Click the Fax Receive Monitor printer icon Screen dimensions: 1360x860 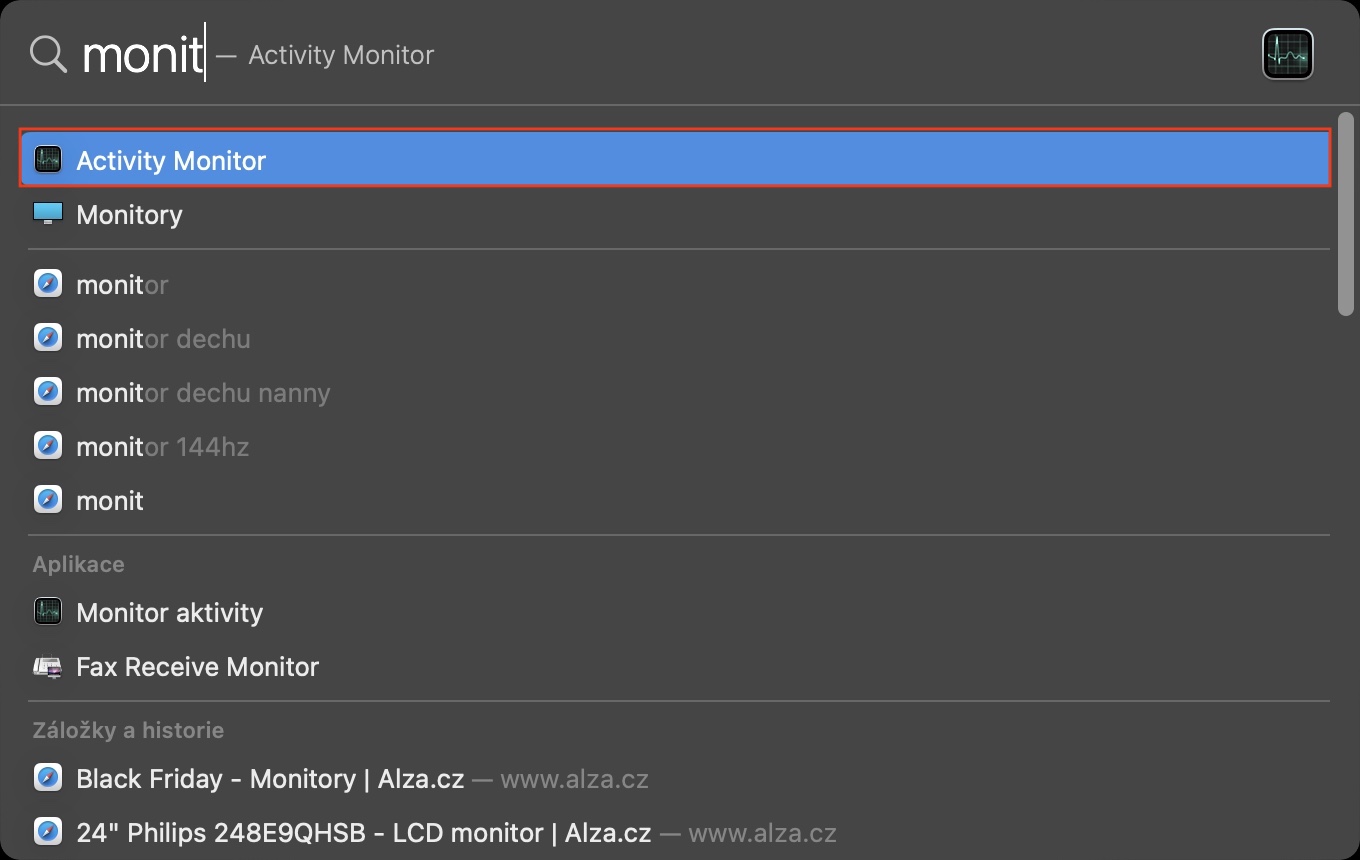pos(48,666)
